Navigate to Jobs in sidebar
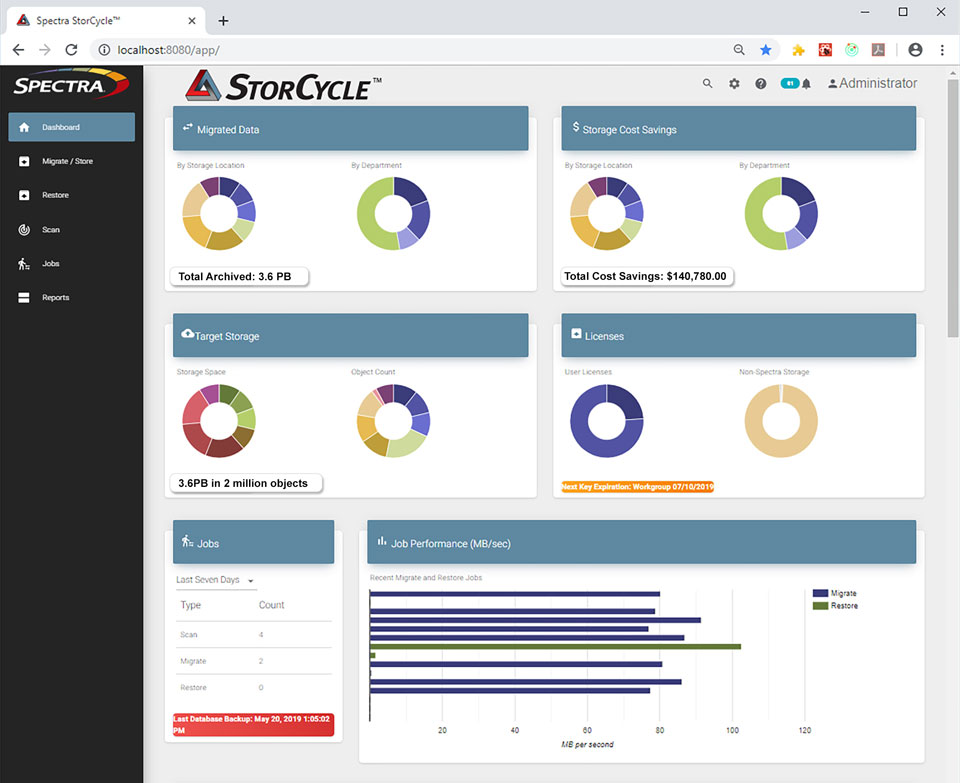The image size is (960, 783). point(72,263)
